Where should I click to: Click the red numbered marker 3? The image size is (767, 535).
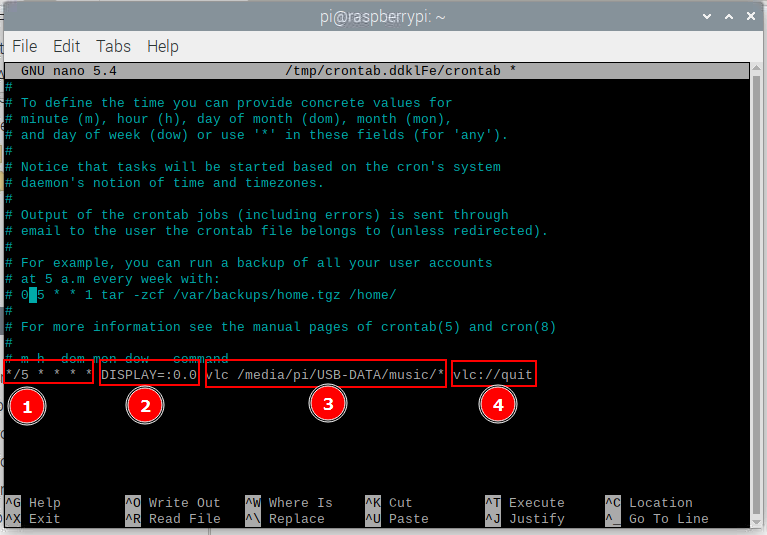point(328,404)
